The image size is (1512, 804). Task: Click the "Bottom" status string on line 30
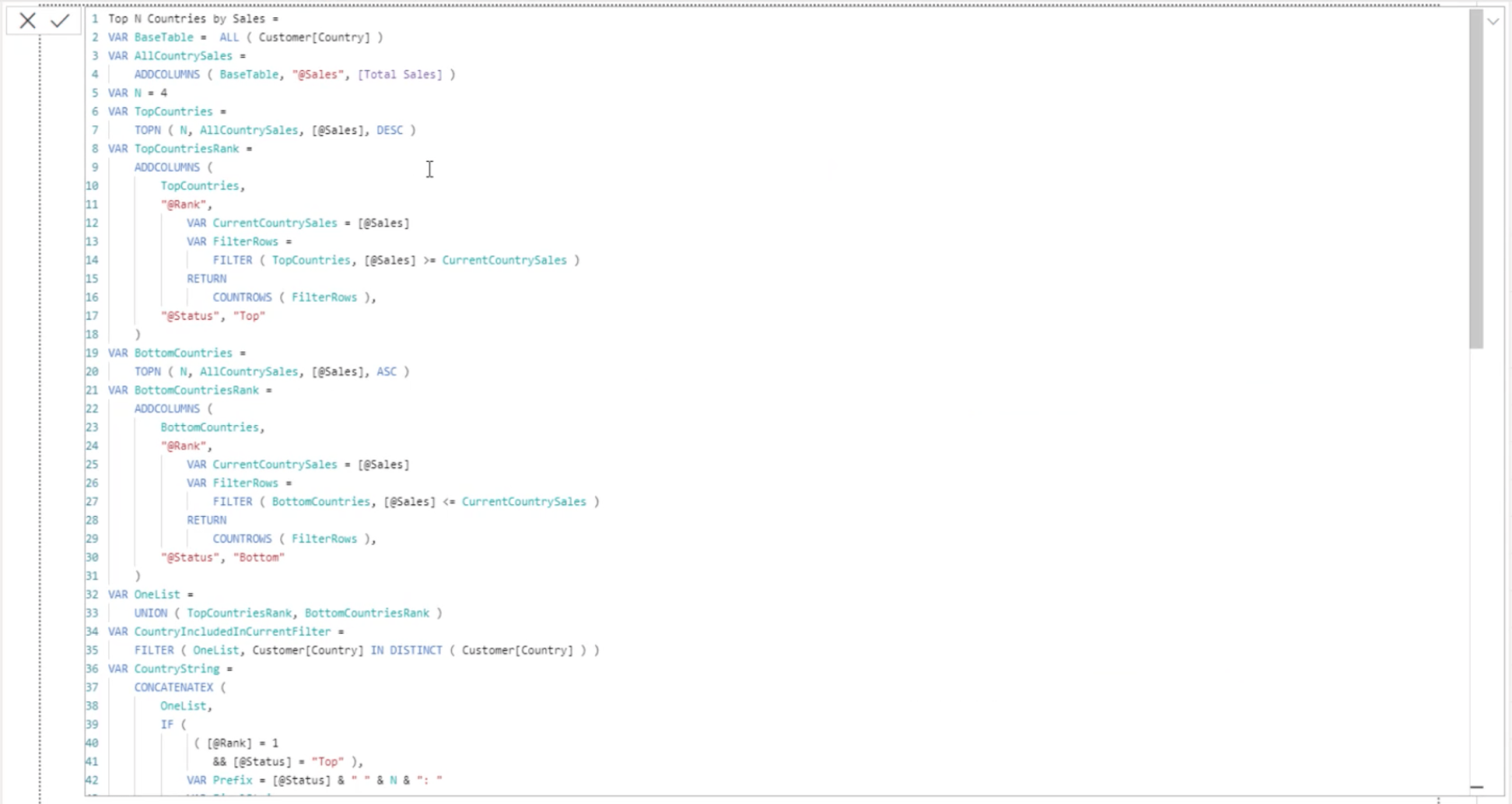click(259, 557)
